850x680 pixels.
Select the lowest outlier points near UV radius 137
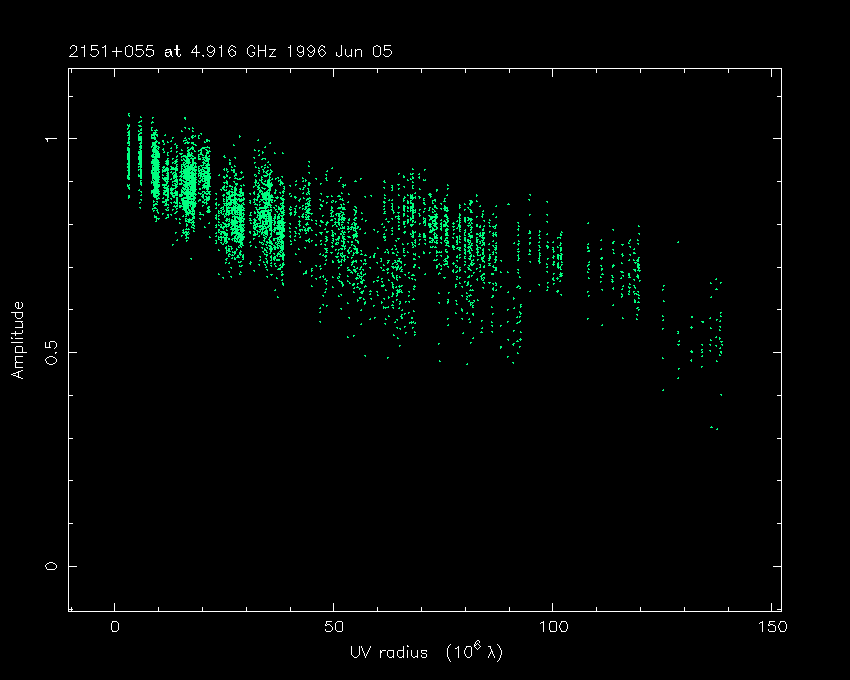click(714, 428)
